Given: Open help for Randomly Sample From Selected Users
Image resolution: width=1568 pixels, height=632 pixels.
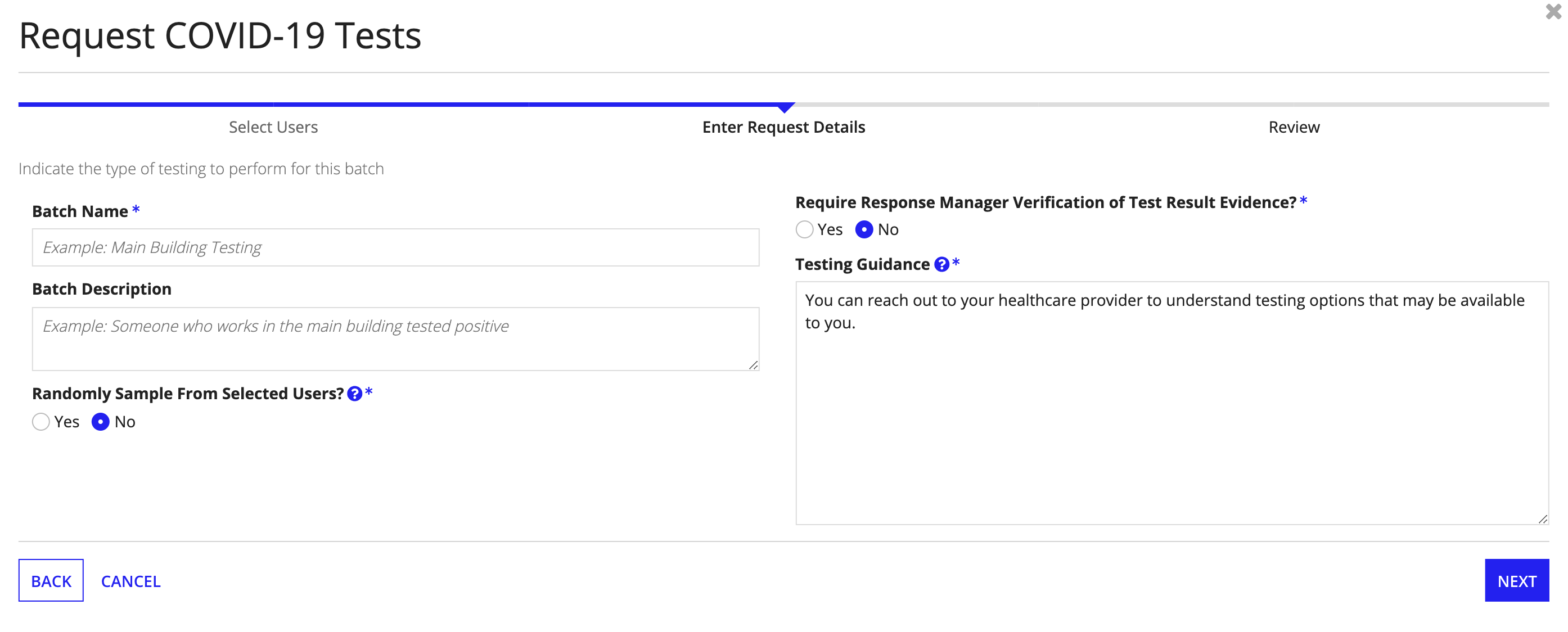Looking at the screenshot, I should (x=354, y=394).
